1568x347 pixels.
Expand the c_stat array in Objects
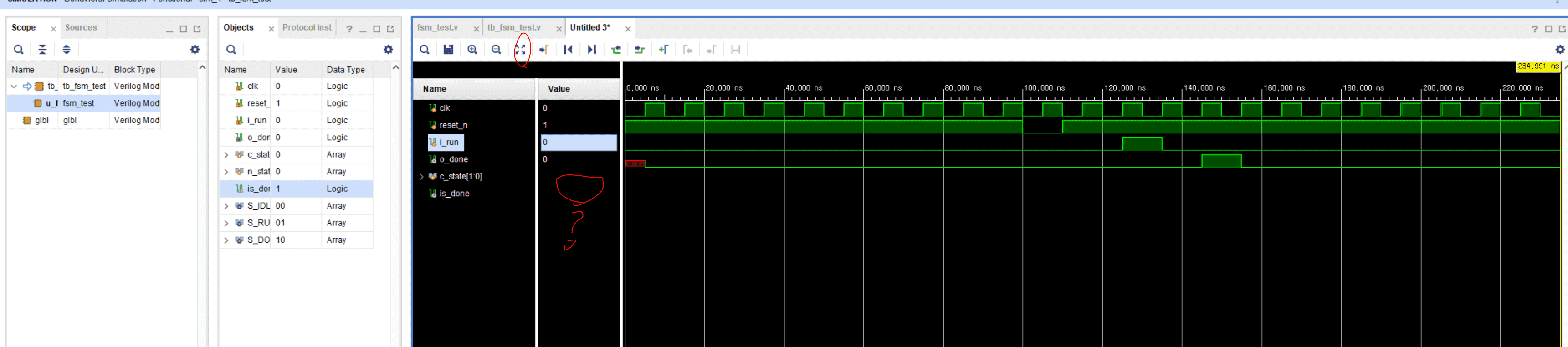[226, 155]
